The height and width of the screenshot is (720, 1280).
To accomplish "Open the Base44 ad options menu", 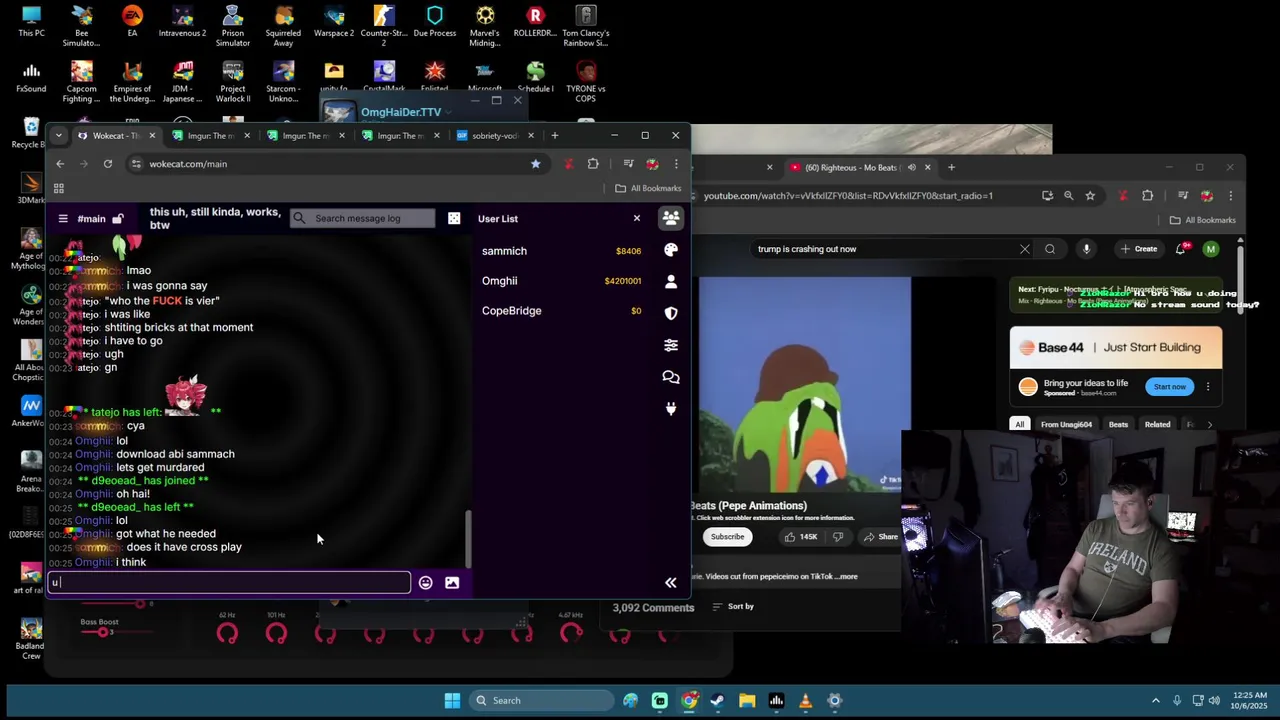I will [1208, 387].
